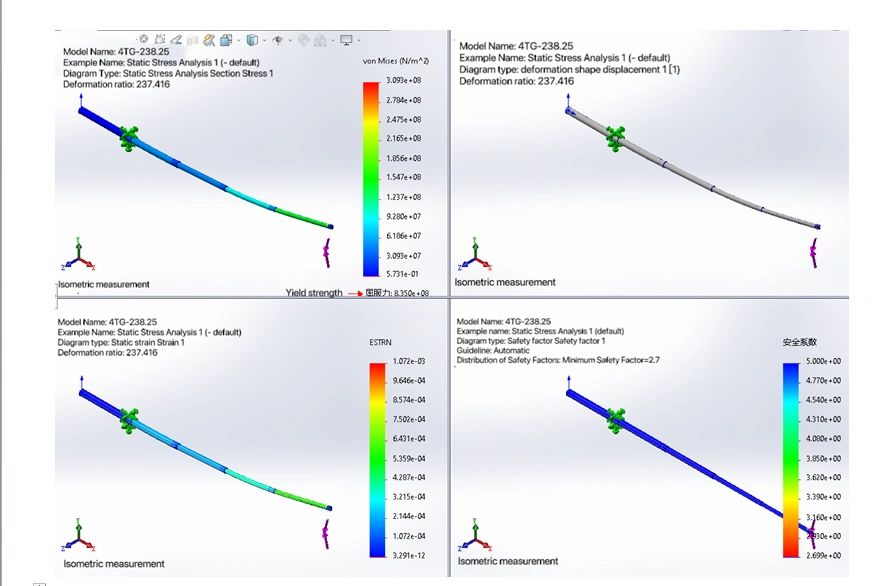Click the View Settings monitor icon
Image resolution: width=886 pixels, height=586 pixels.
[x=347, y=38]
